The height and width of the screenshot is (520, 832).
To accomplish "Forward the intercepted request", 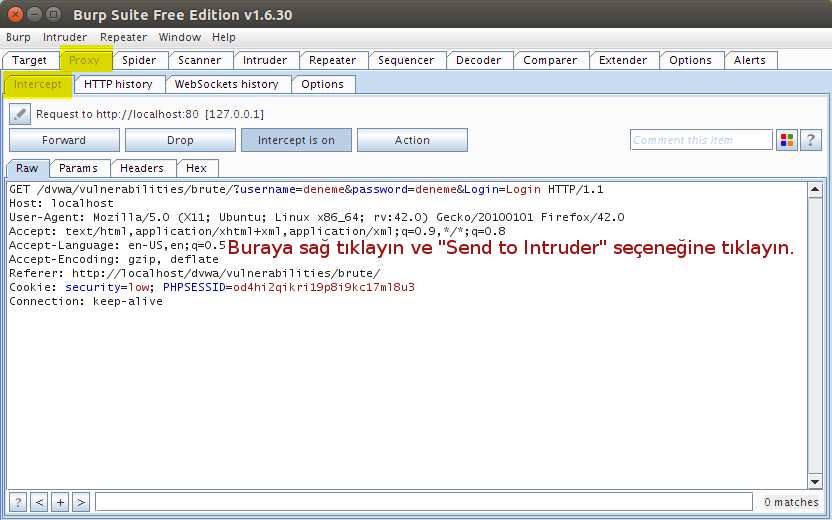I will [x=64, y=140].
